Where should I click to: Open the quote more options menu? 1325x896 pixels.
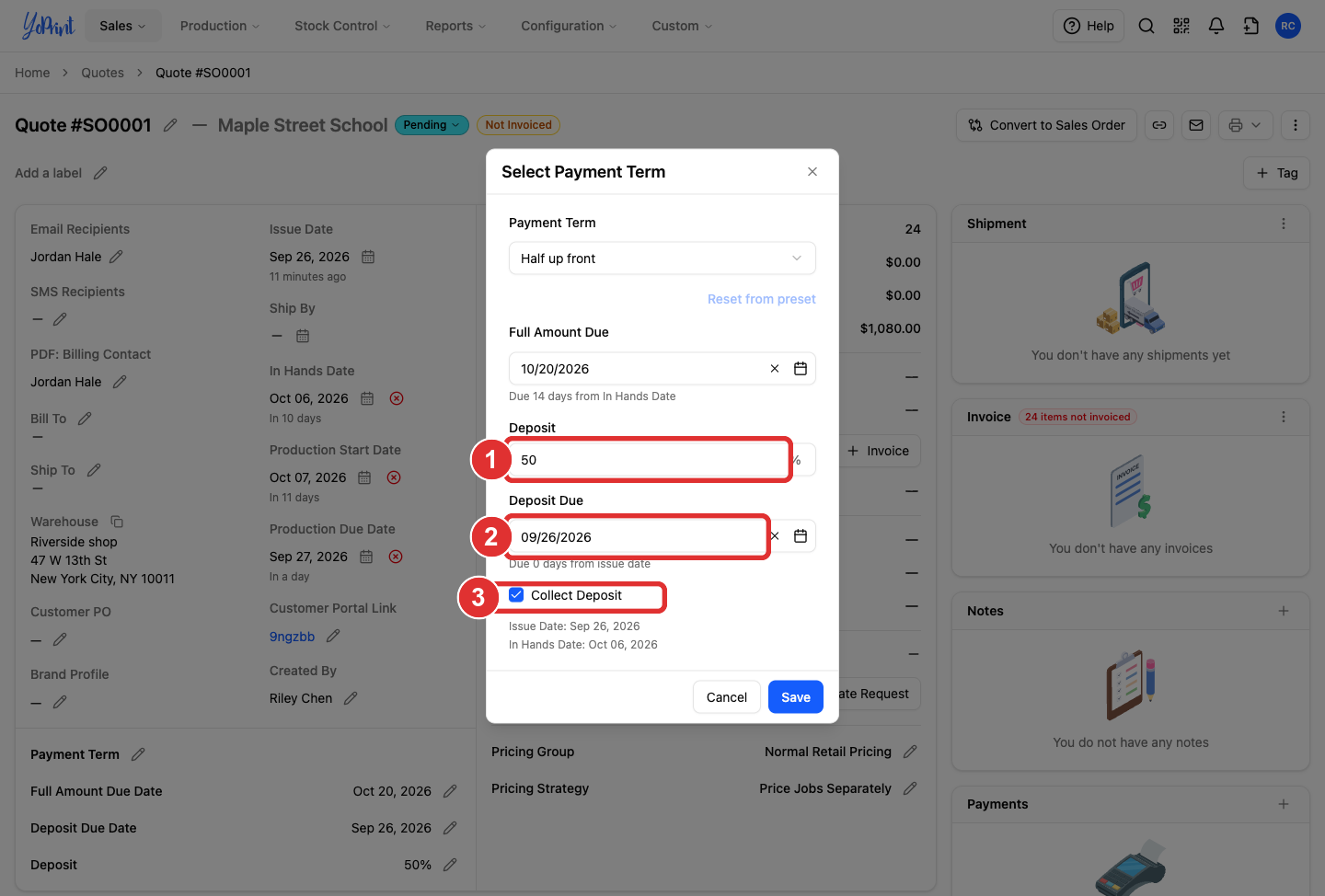pyautogui.click(x=1296, y=125)
